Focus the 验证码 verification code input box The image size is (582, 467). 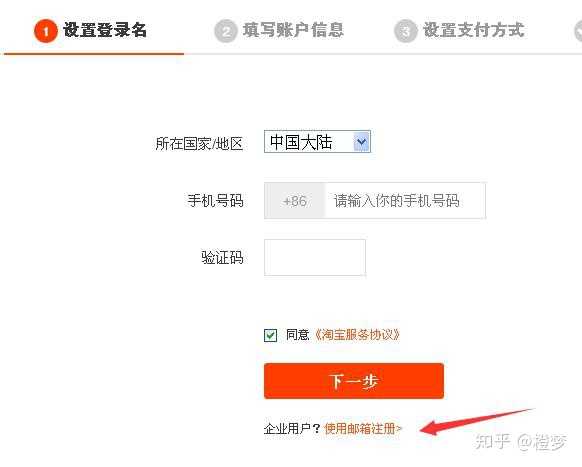(x=315, y=257)
